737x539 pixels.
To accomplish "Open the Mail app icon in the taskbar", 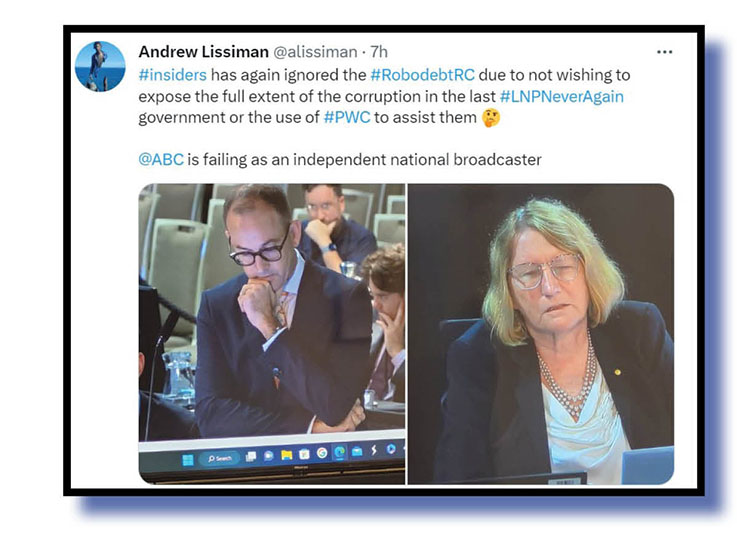I will (x=357, y=452).
